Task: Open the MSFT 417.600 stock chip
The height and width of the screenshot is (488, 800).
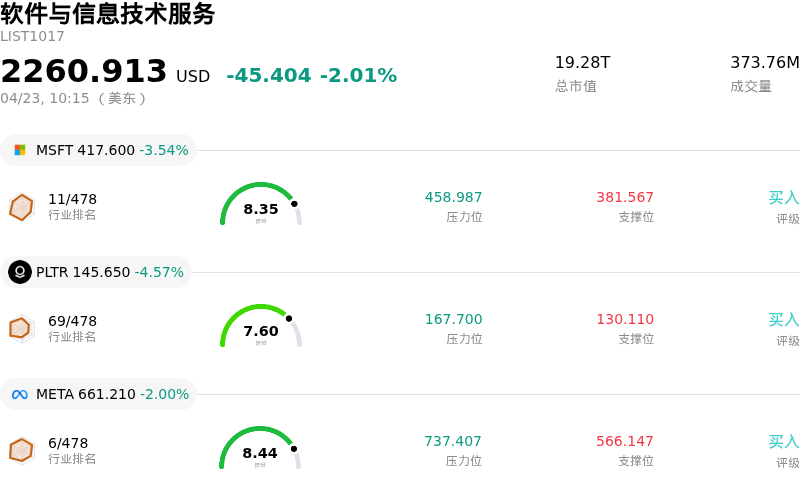Action: [100, 150]
